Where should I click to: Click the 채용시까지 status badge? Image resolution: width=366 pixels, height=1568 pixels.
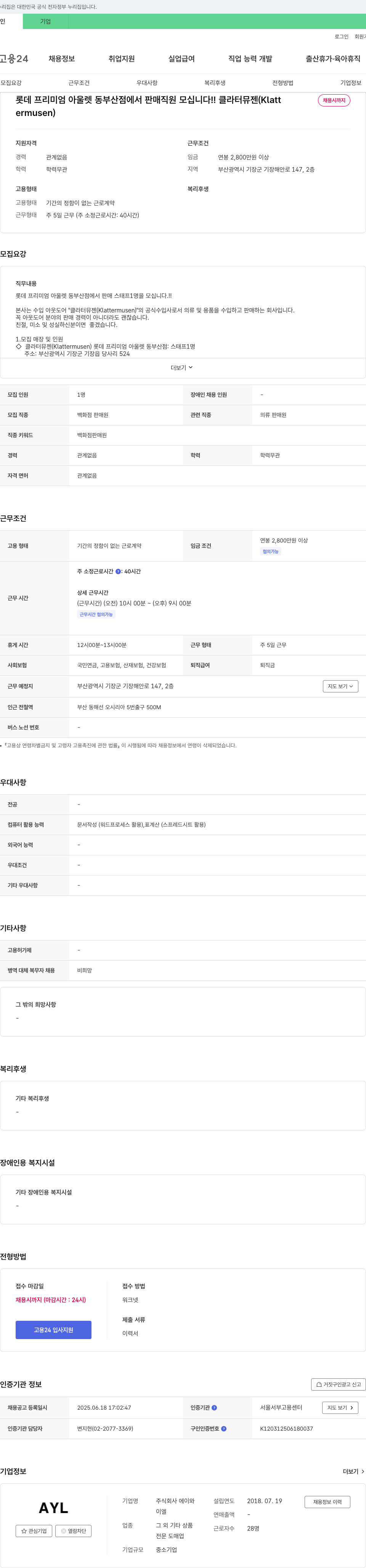tap(334, 100)
